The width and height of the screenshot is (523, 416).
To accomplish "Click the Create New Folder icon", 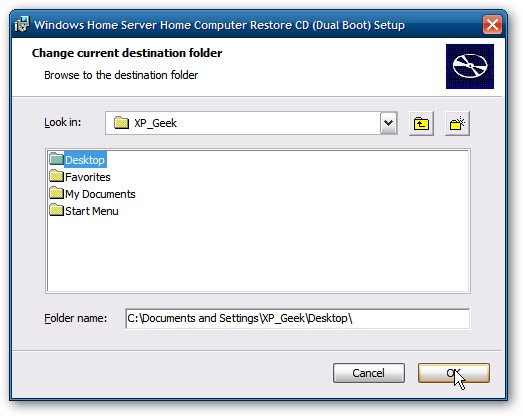I will (x=457, y=123).
